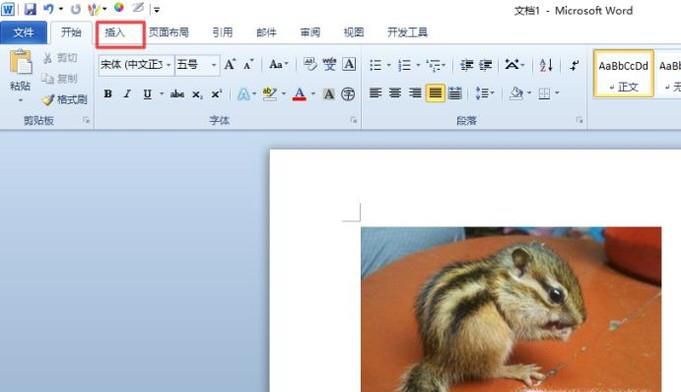Open the 开发工具 (Developer) tab
This screenshot has width=681, height=392.
pyautogui.click(x=407, y=33)
